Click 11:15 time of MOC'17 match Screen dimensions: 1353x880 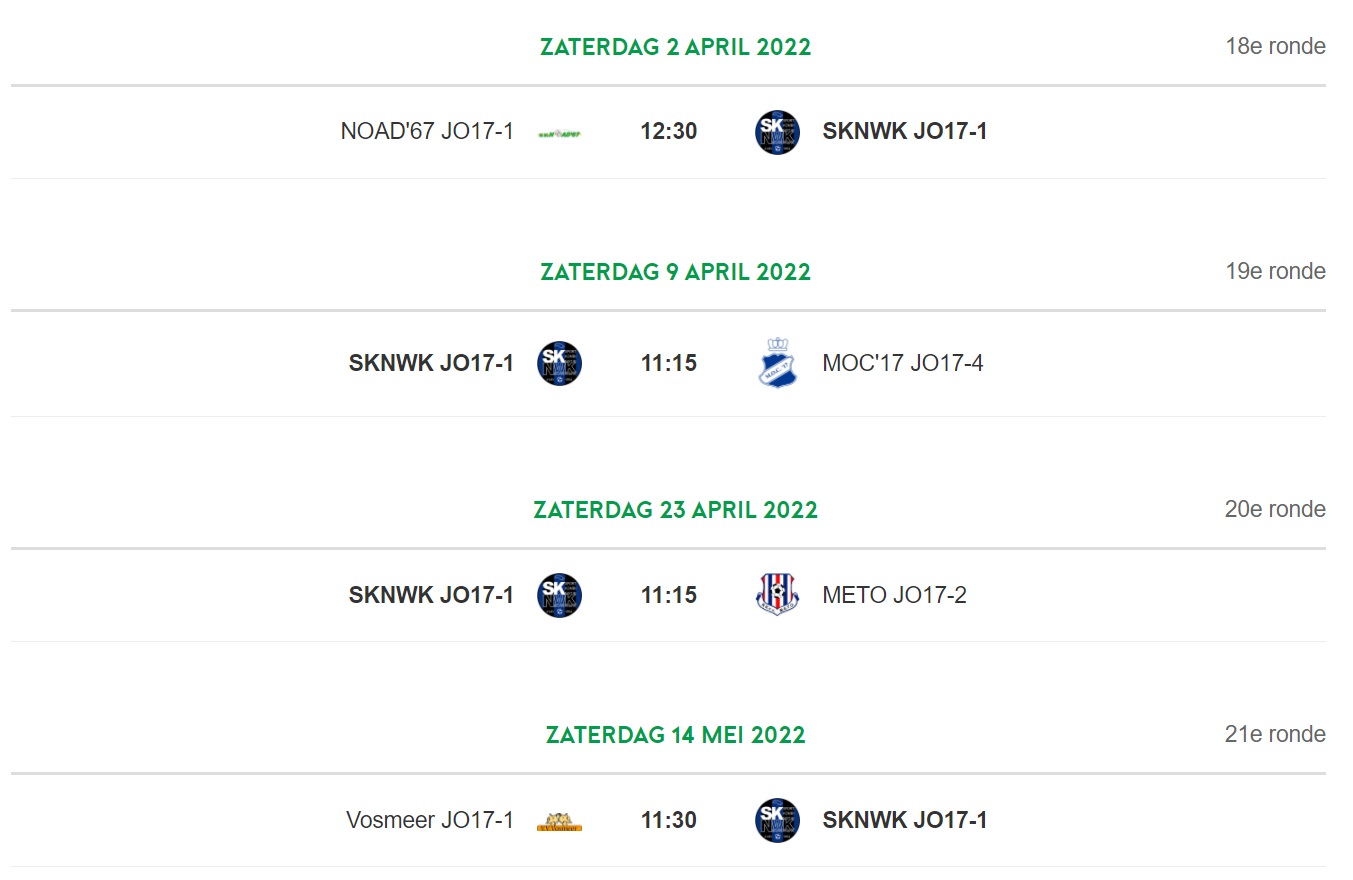click(x=669, y=364)
